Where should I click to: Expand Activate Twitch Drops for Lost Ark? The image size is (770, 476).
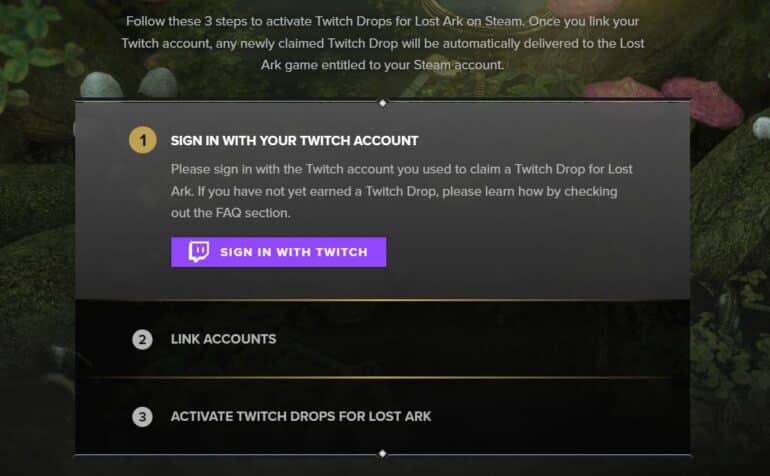(301, 416)
